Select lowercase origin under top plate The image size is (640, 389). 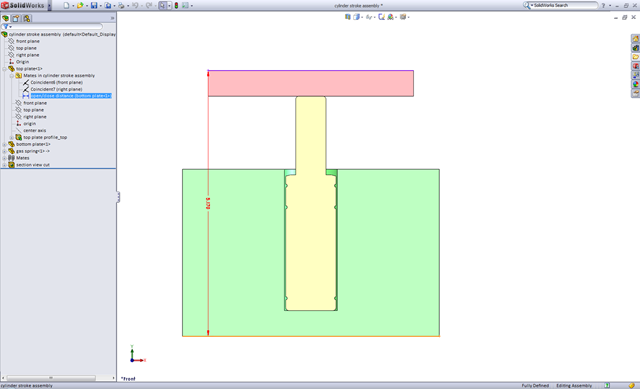point(29,124)
